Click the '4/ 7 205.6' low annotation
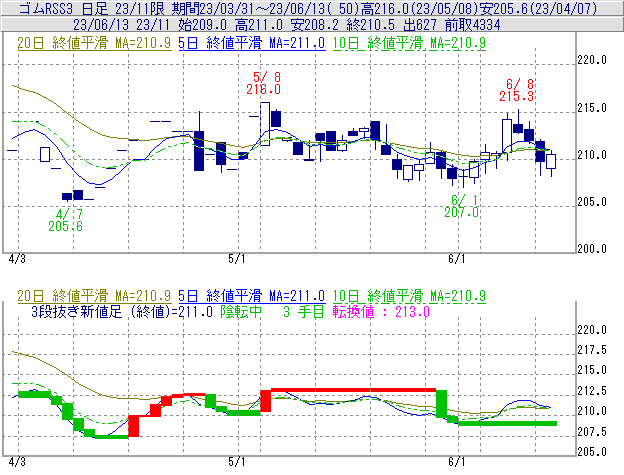The image size is (624, 475). [x=66, y=220]
